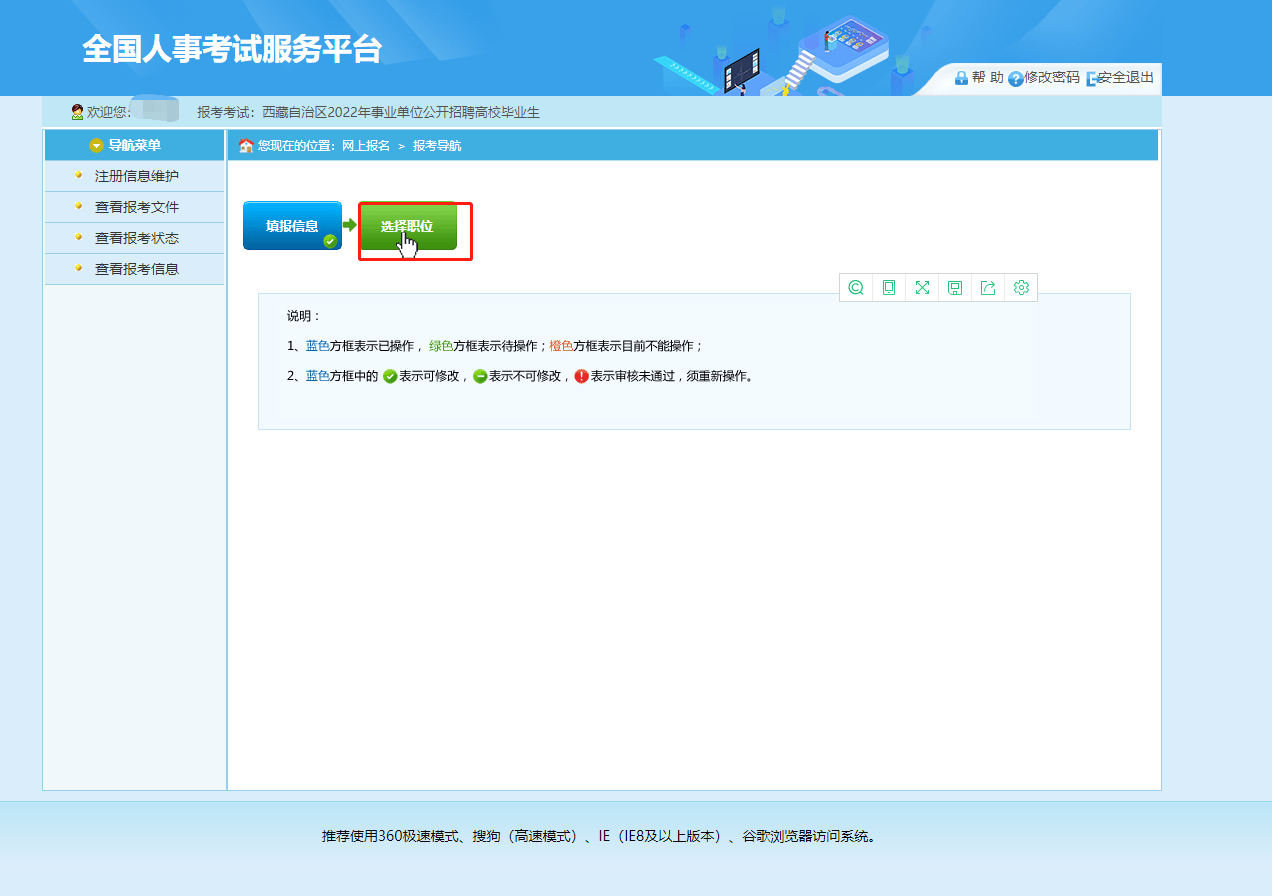Click the lock icon next to 帮助
The width and height of the screenshot is (1272, 896).
click(961, 78)
